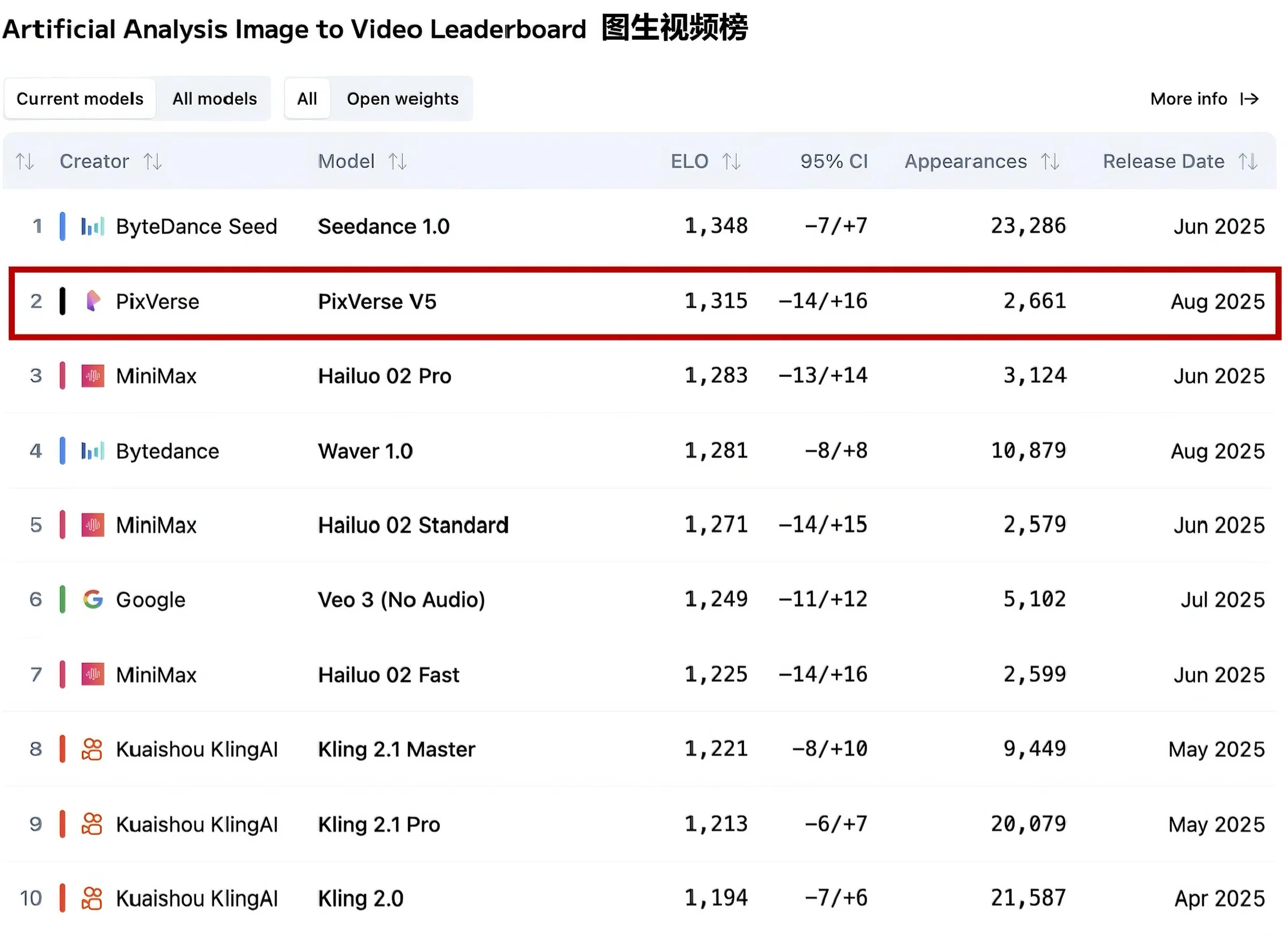Click the PixVerse logo icon

pos(92,301)
